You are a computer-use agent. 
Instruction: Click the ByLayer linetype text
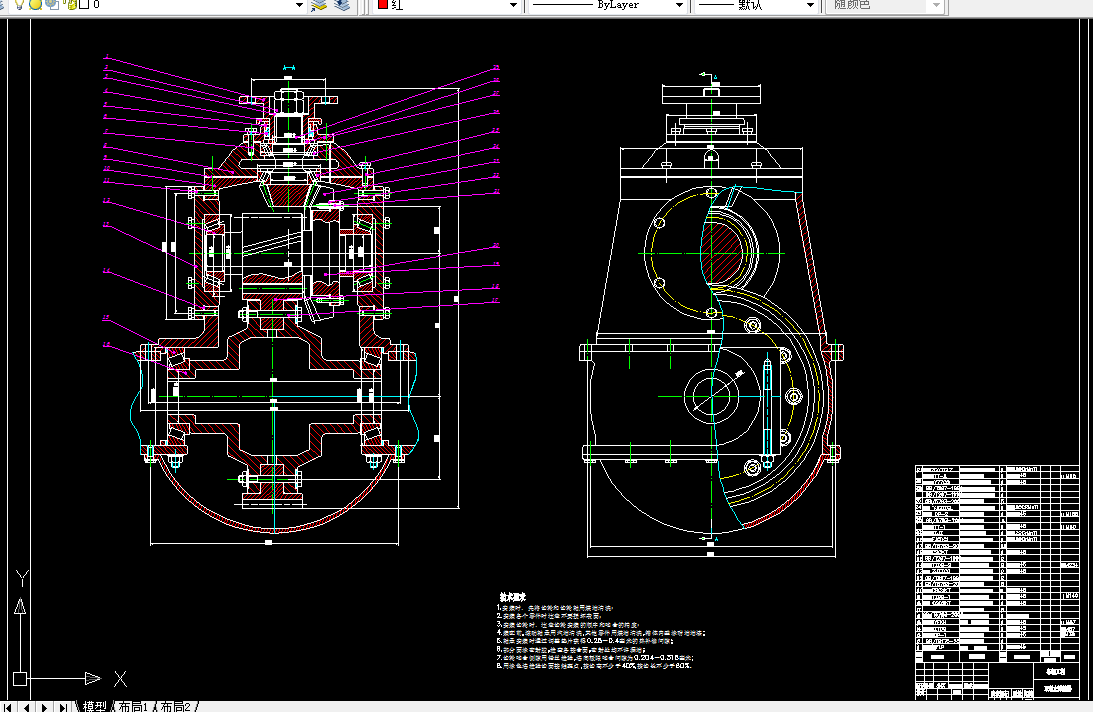point(618,4)
